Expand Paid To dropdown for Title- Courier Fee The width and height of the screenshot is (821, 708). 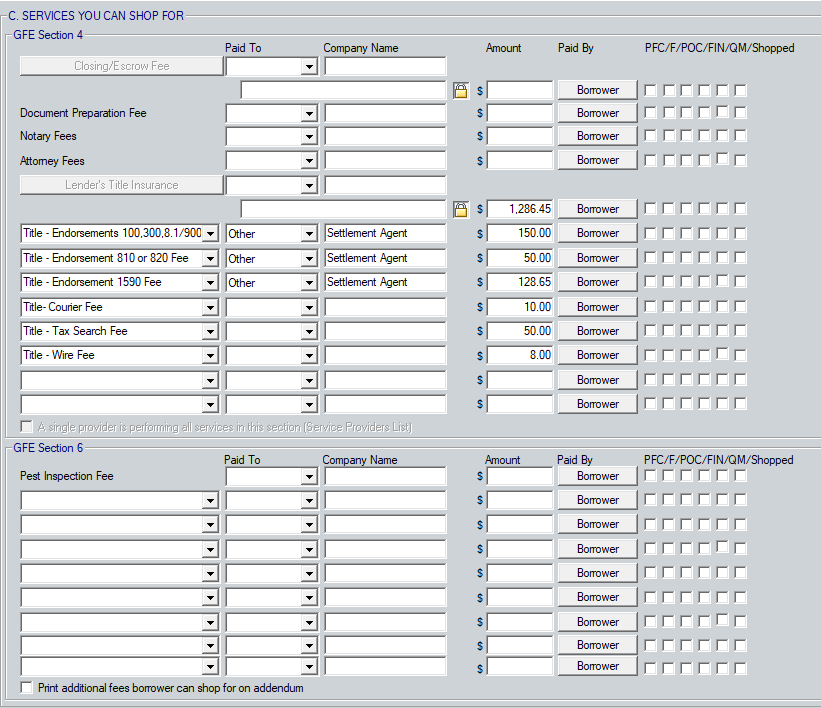tap(309, 307)
